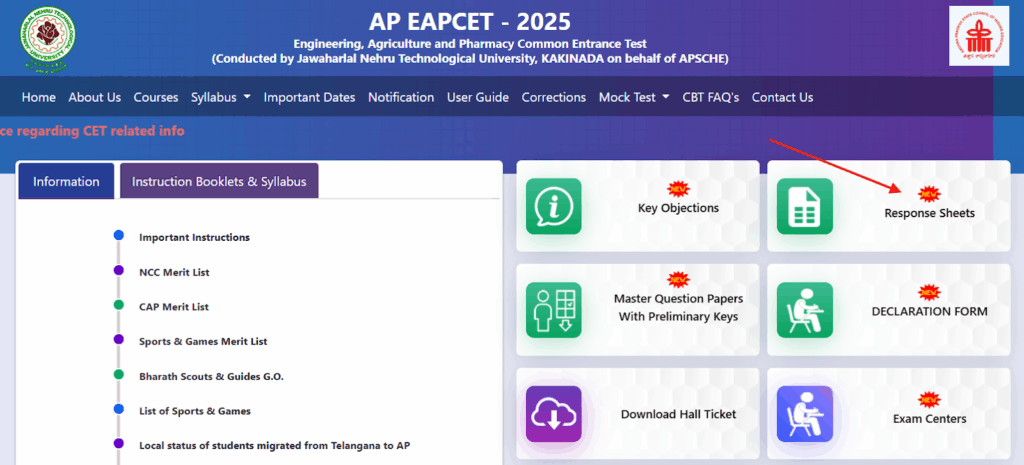This screenshot has height=465, width=1024.
Task: Open Download Hall Ticket link
Action: [679, 414]
